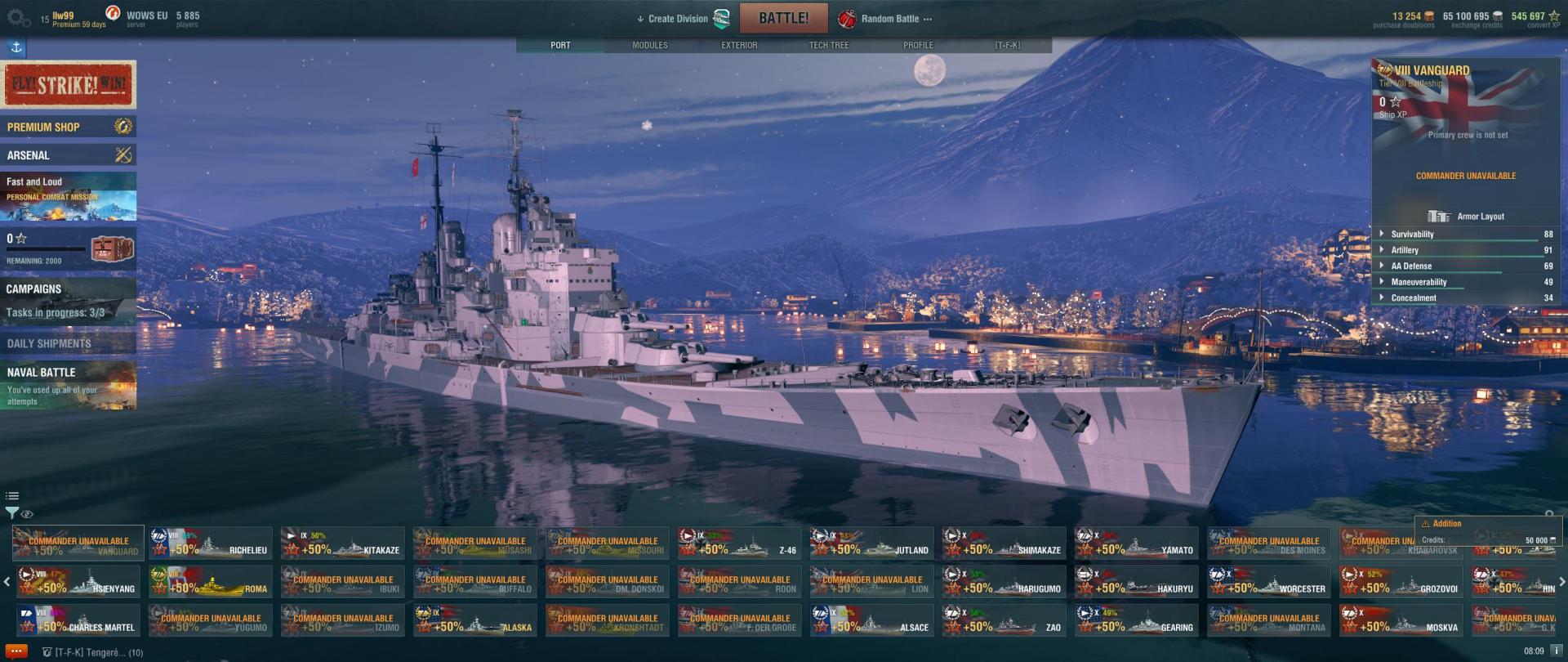The image size is (1568, 662).
Task: Open the ship filter funnel icon
Action: pos(11,513)
